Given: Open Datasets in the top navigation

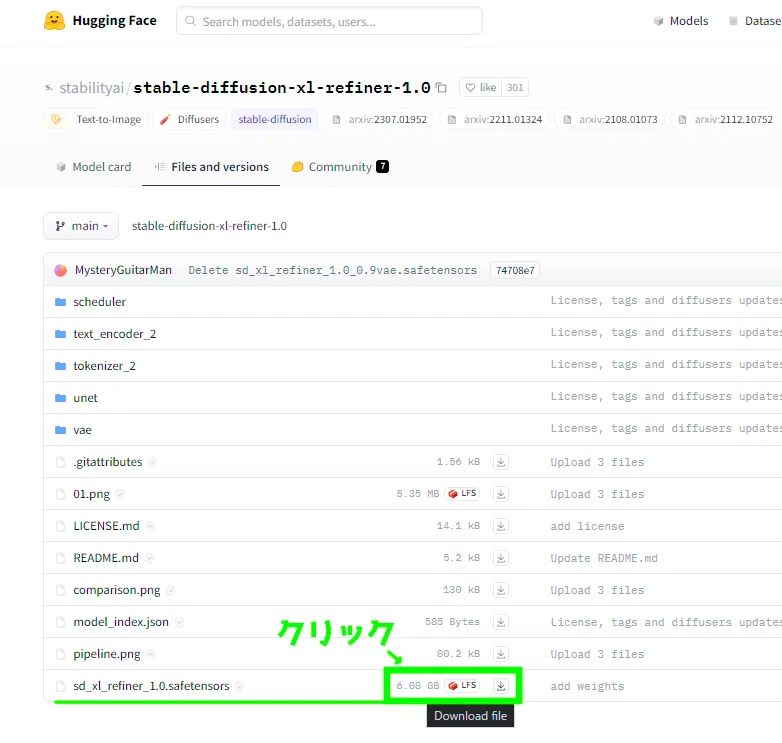Looking at the screenshot, I should [x=755, y=21].
